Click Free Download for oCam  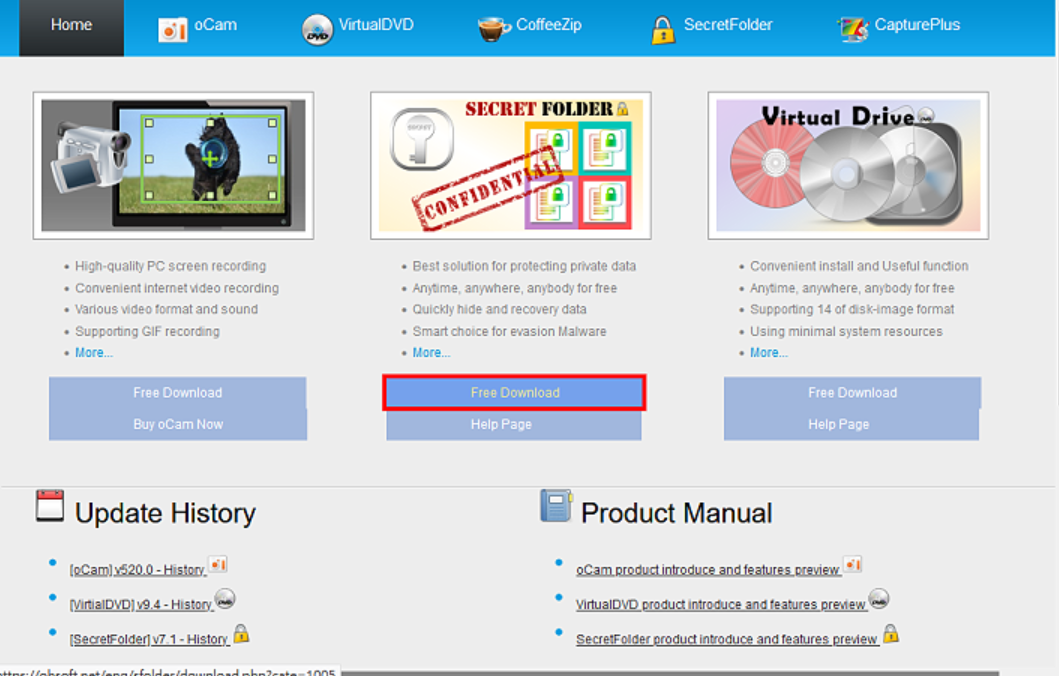pos(178,392)
